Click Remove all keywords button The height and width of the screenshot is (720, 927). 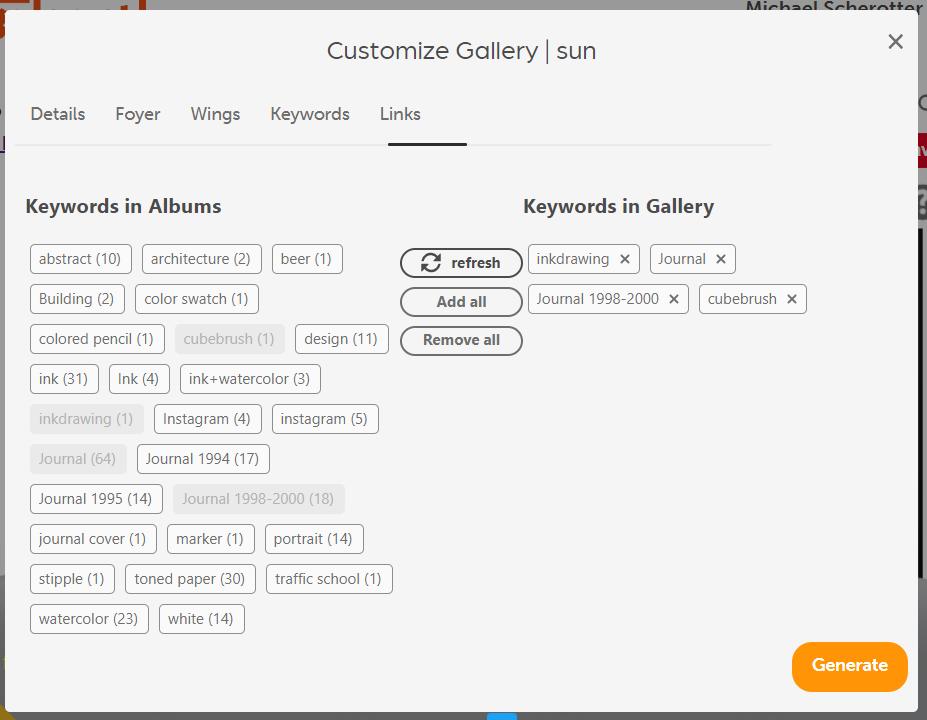click(461, 340)
